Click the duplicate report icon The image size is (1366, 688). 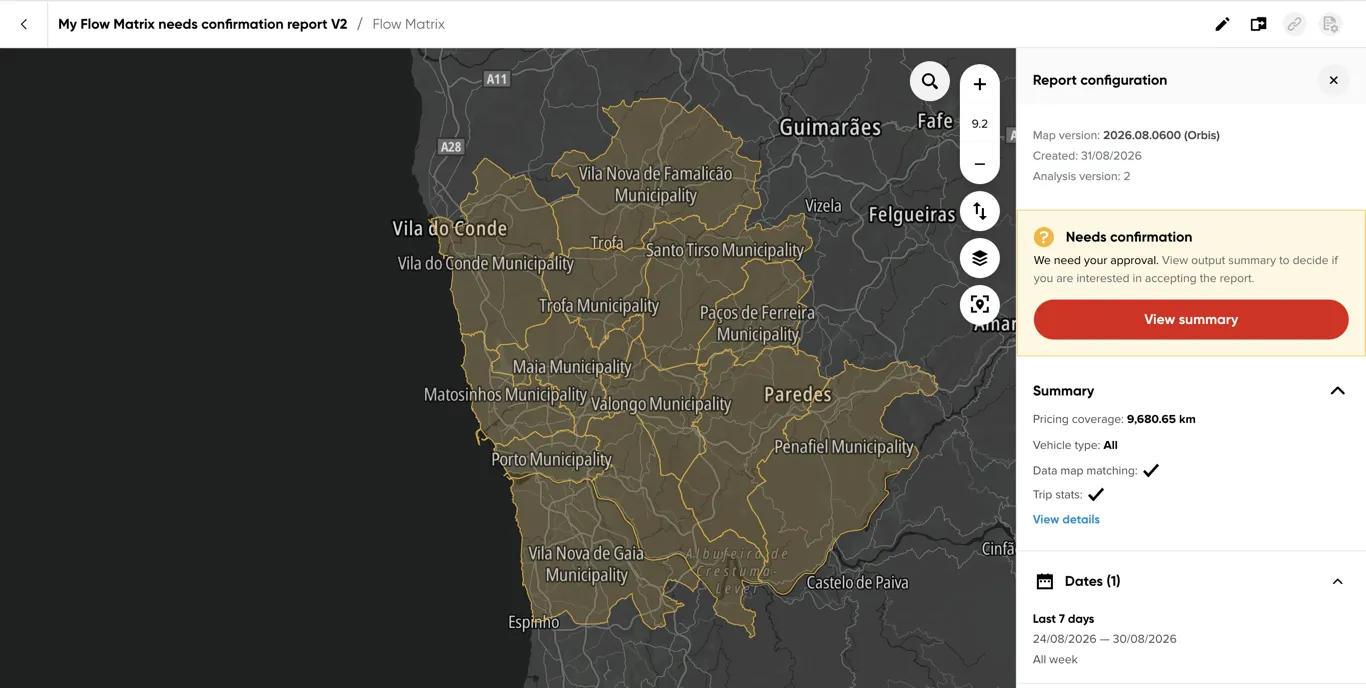tap(1258, 24)
